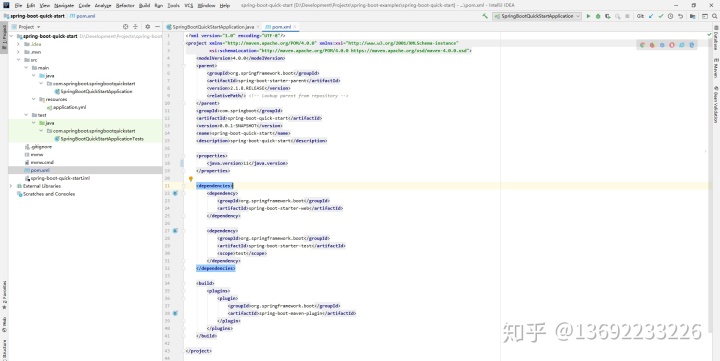The width and height of the screenshot is (720, 361).
Task: Open pom.xml in Firefox browser icon
Action: (652, 45)
